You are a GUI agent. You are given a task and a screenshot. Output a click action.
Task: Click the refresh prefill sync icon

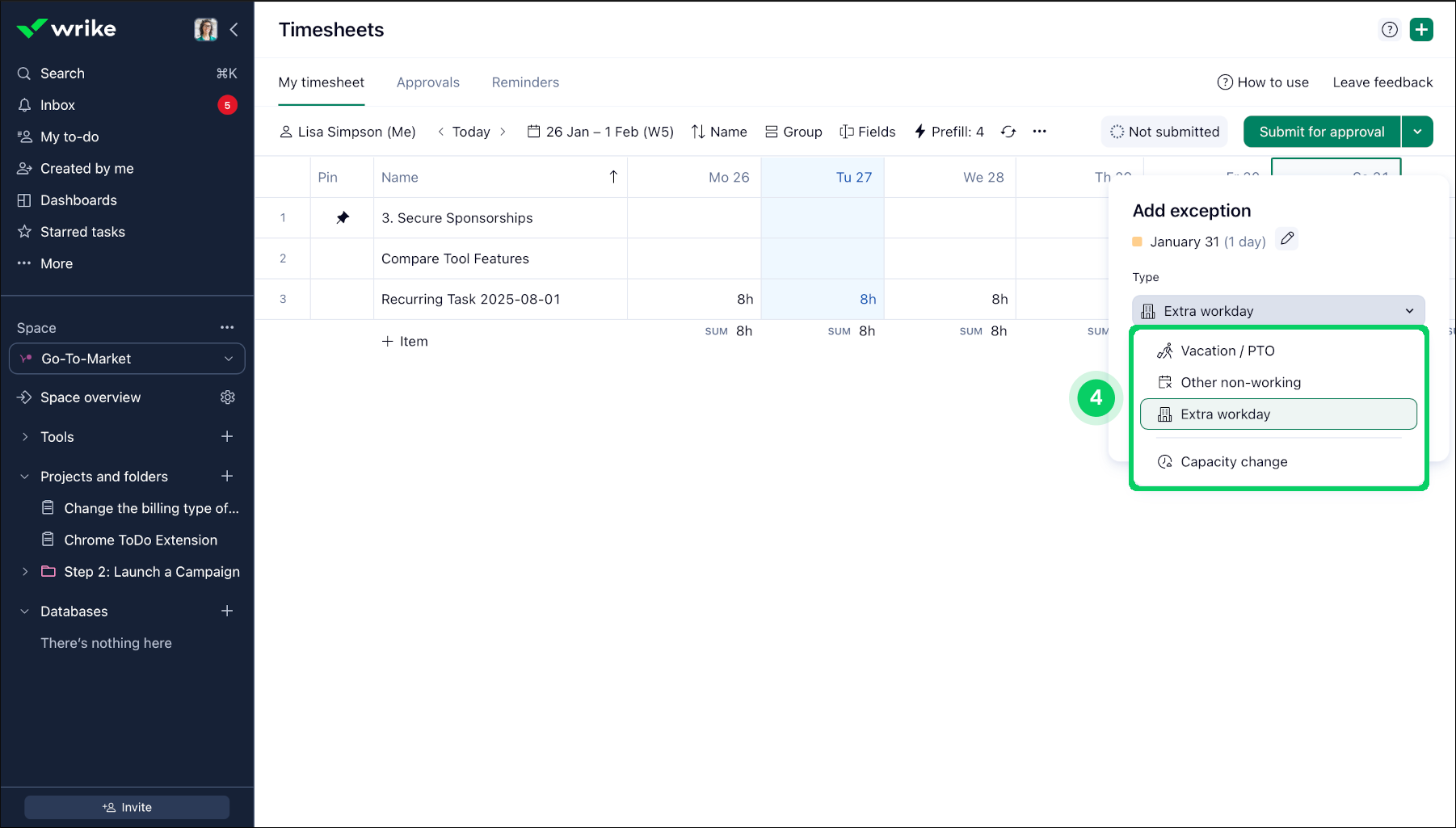pos(1008,132)
